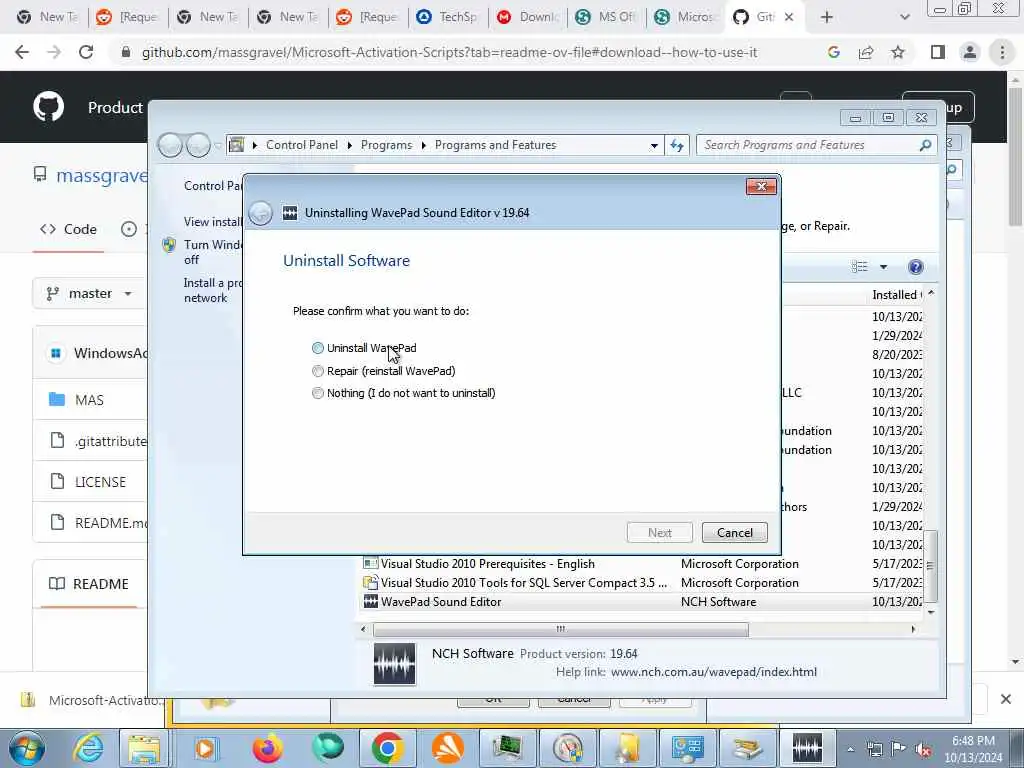Click Programs and Features breadcrumb segment
This screenshot has height=768, width=1024.
(x=495, y=145)
